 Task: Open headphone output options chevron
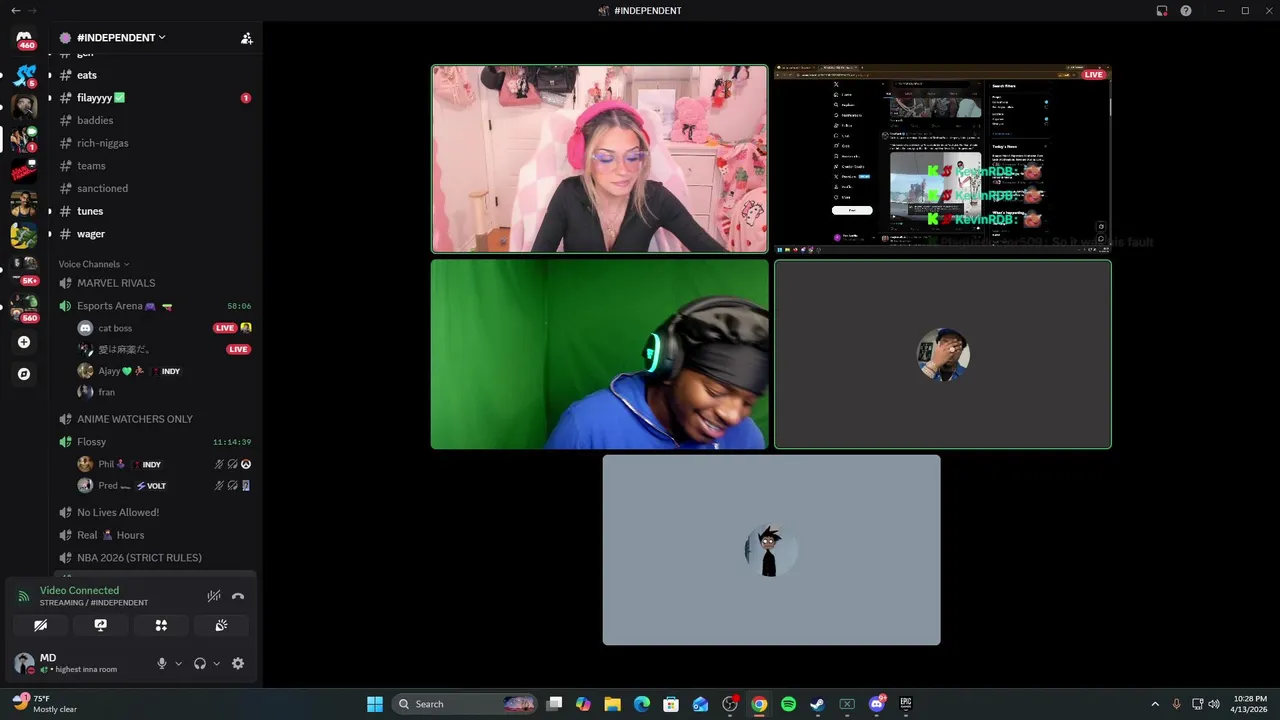coord(216,663)
